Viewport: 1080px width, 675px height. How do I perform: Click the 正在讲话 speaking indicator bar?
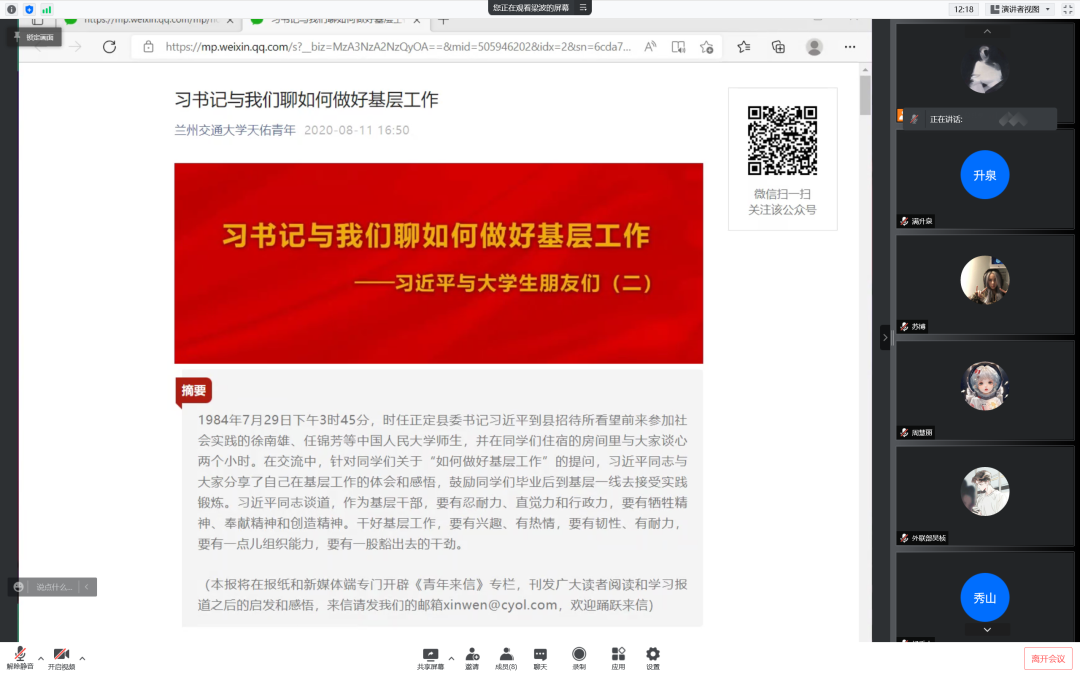(979, 119)
